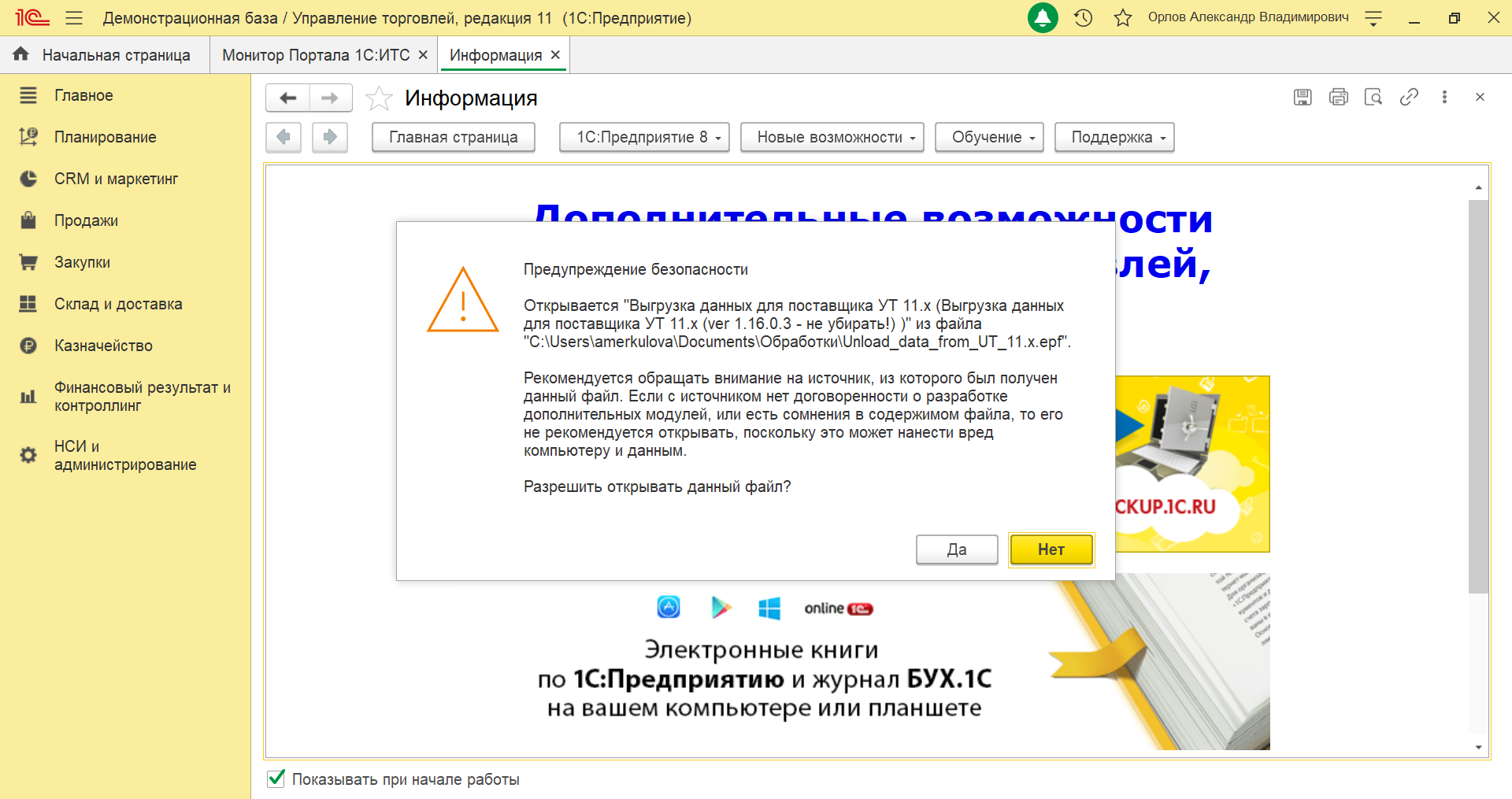
Task: Click the browser forward gray arrow
Action: click(330, 137)
